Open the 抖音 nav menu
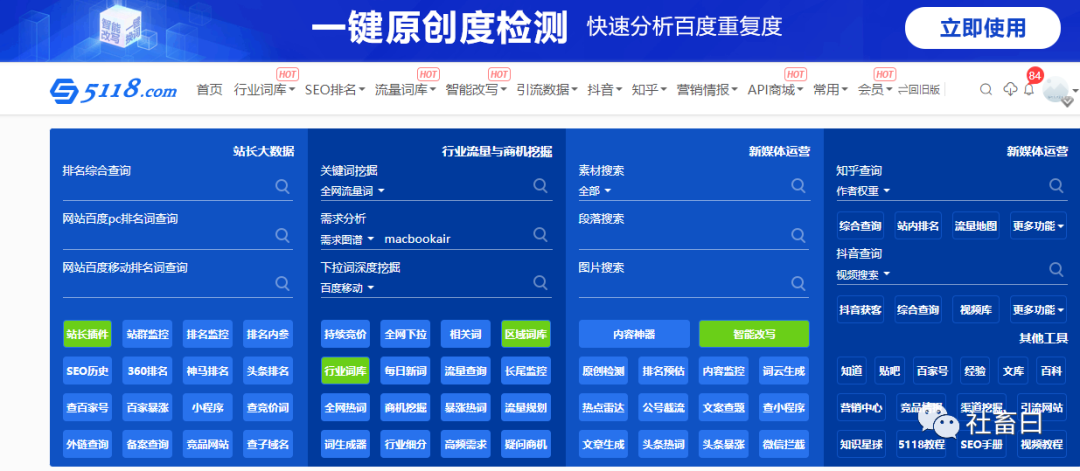Viewport: 1080px width, 471px height. pyautogui.click(x=605, y=90)
